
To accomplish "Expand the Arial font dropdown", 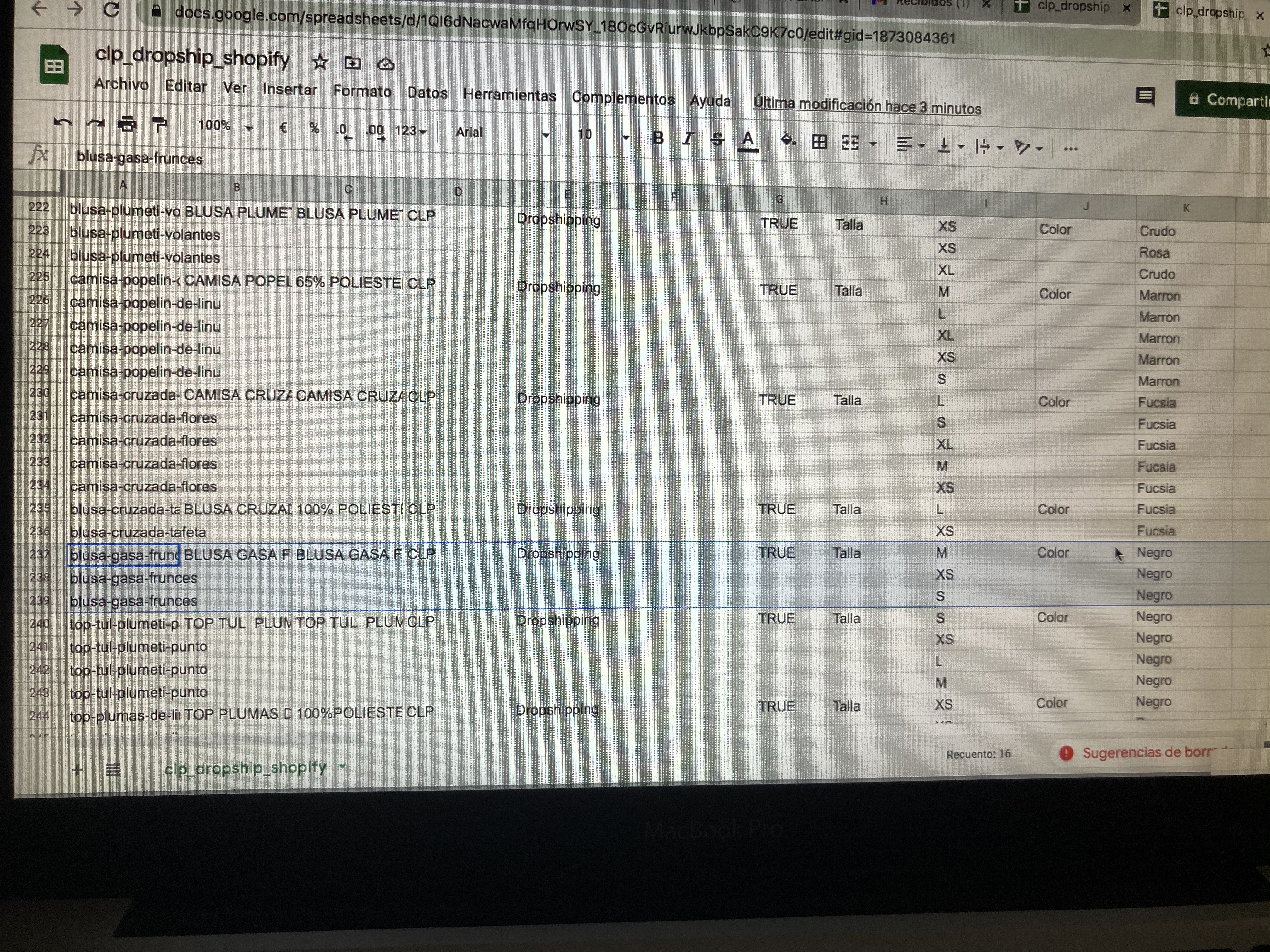I will 502,133.
